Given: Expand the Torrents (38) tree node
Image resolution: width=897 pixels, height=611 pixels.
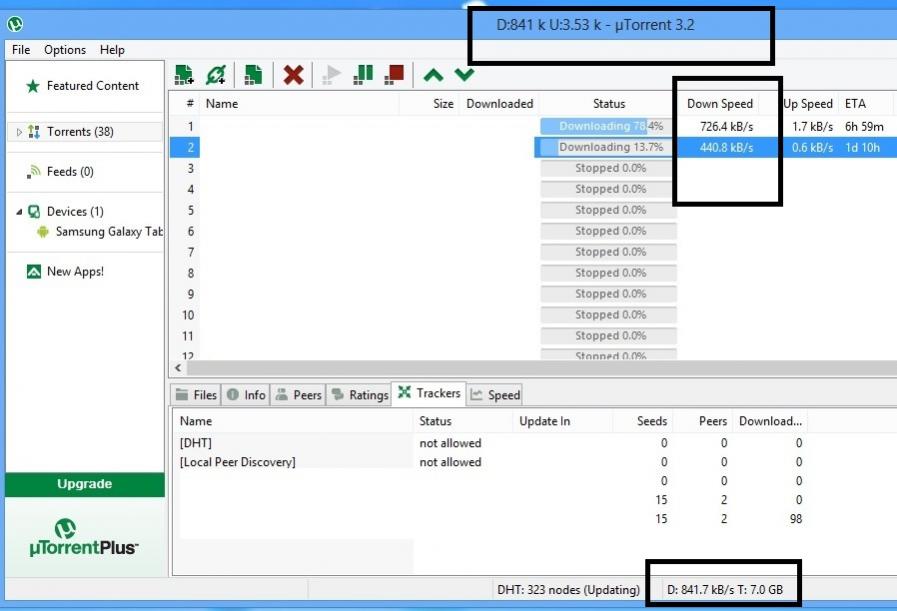Looking at the screenshot, I should [19, 132].
